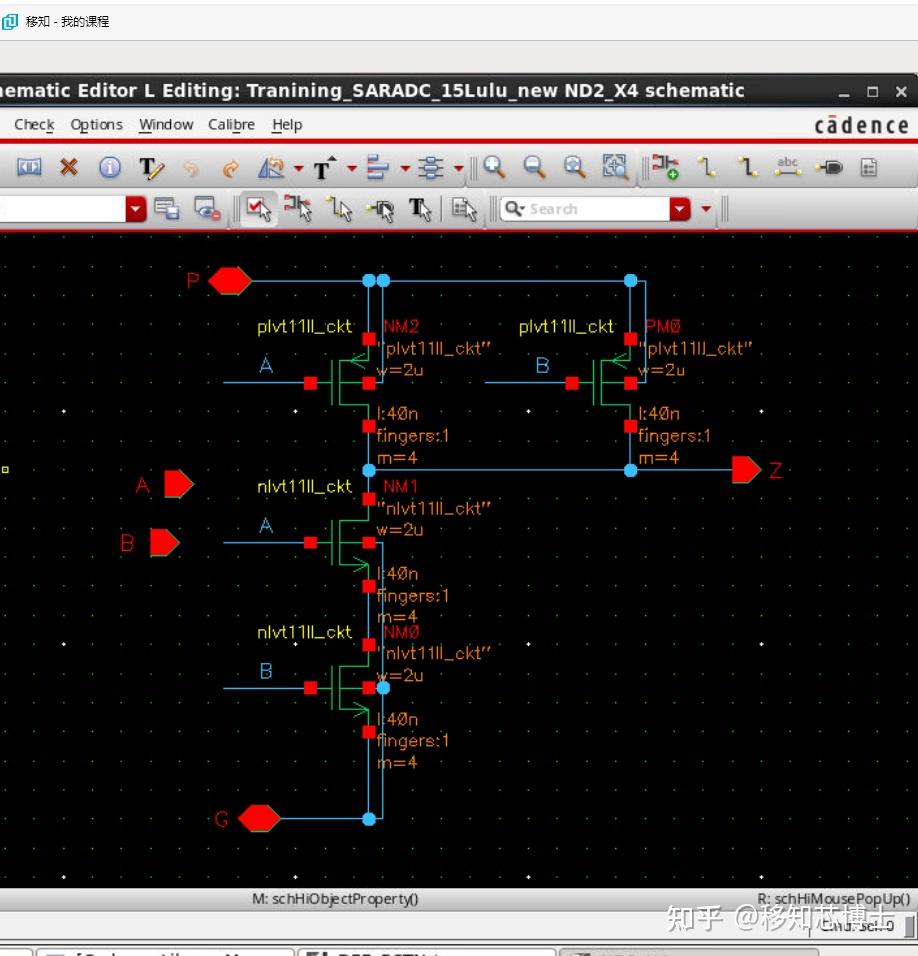Select the Rotate/Flip tool icon

point(271,168)
